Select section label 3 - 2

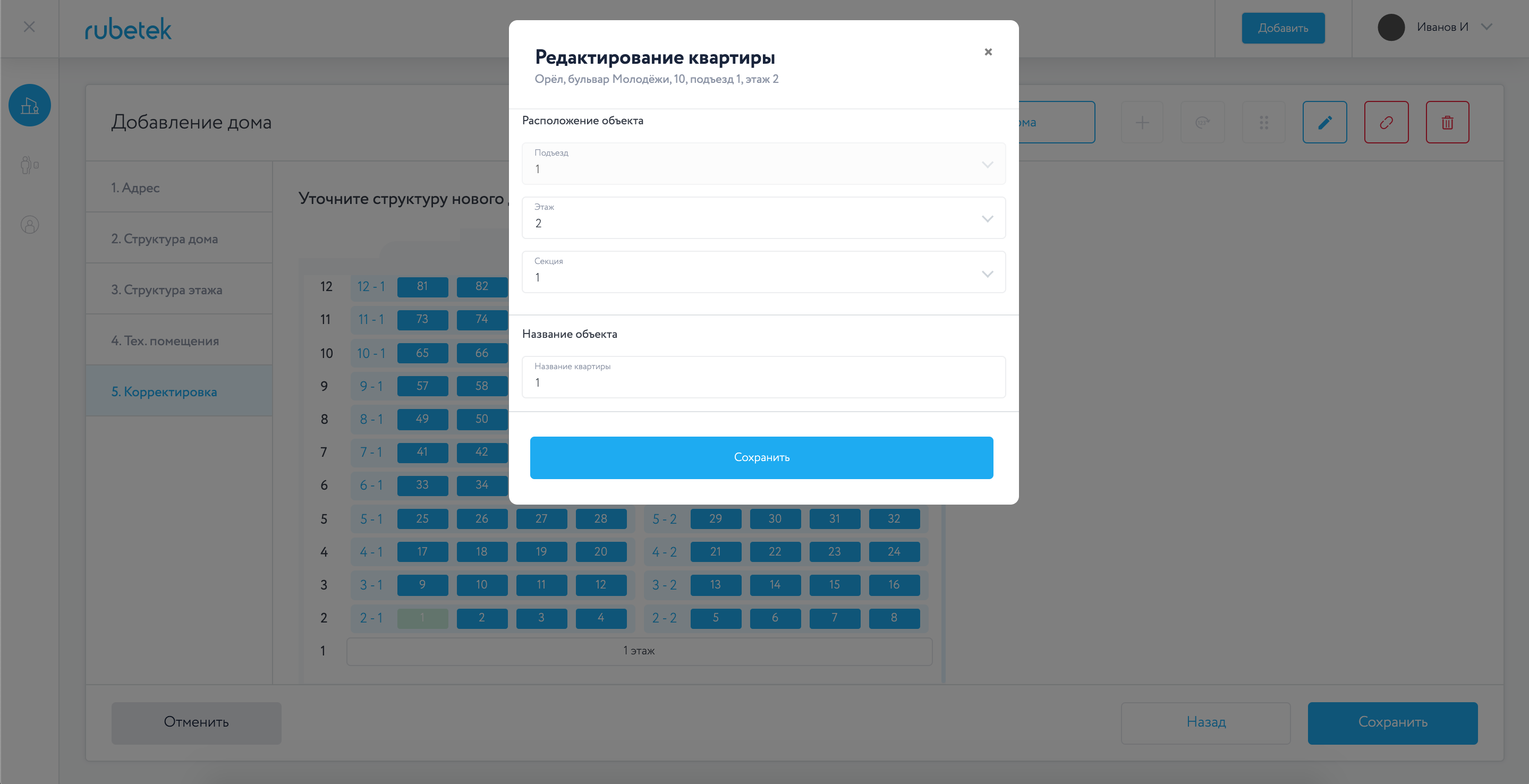[664, 585]
